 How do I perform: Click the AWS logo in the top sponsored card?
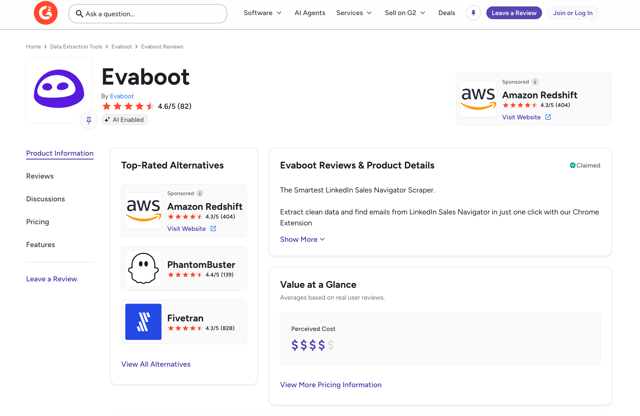click(x=478, y=99)
